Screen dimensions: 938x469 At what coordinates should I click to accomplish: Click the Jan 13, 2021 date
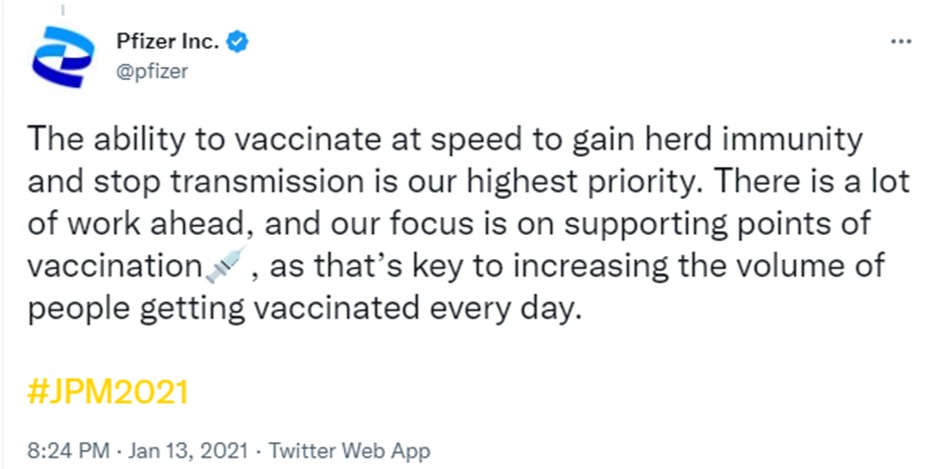(x=186, y=449)
